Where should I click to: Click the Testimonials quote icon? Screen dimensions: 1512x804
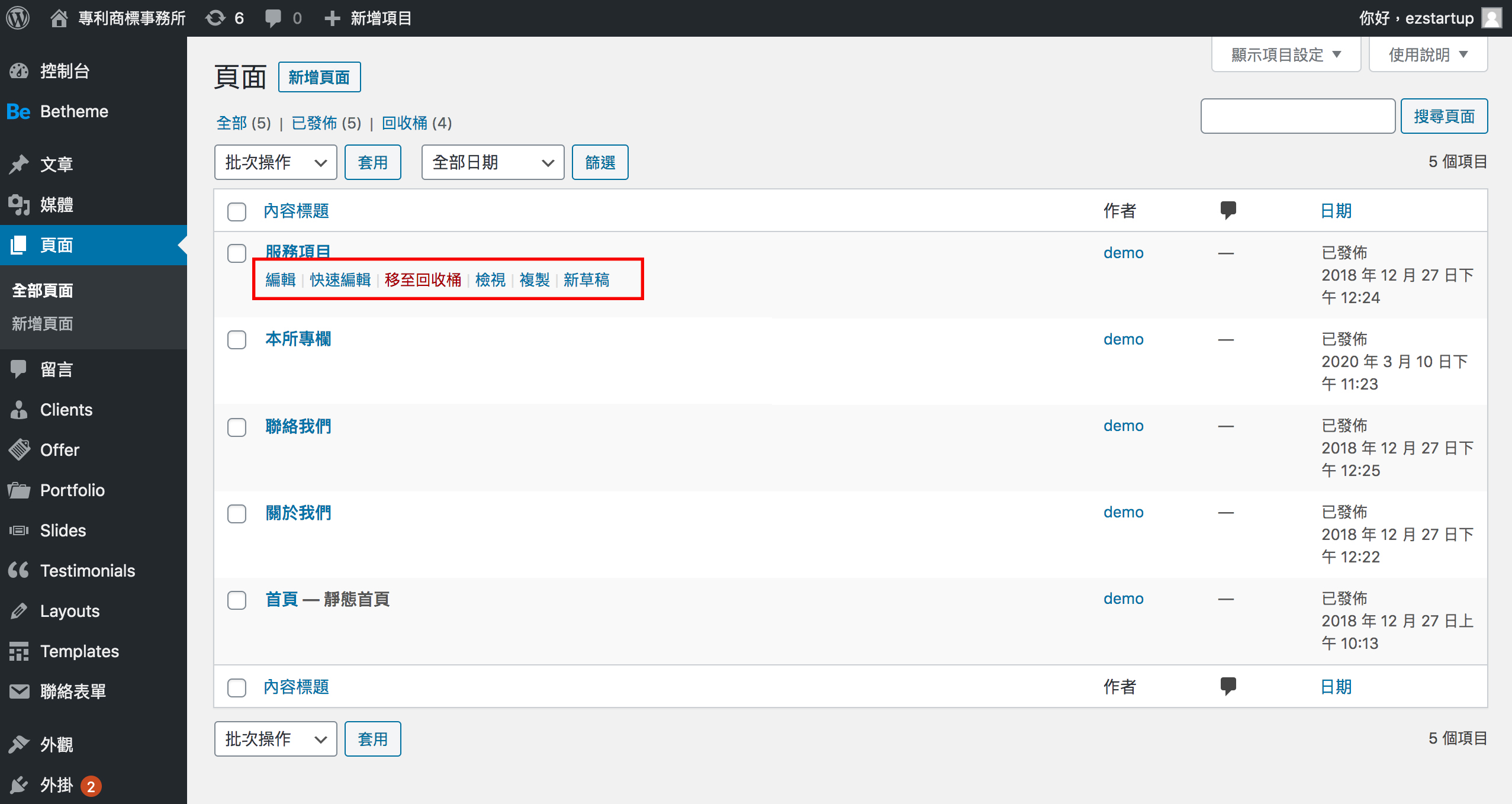pos(20,570)
